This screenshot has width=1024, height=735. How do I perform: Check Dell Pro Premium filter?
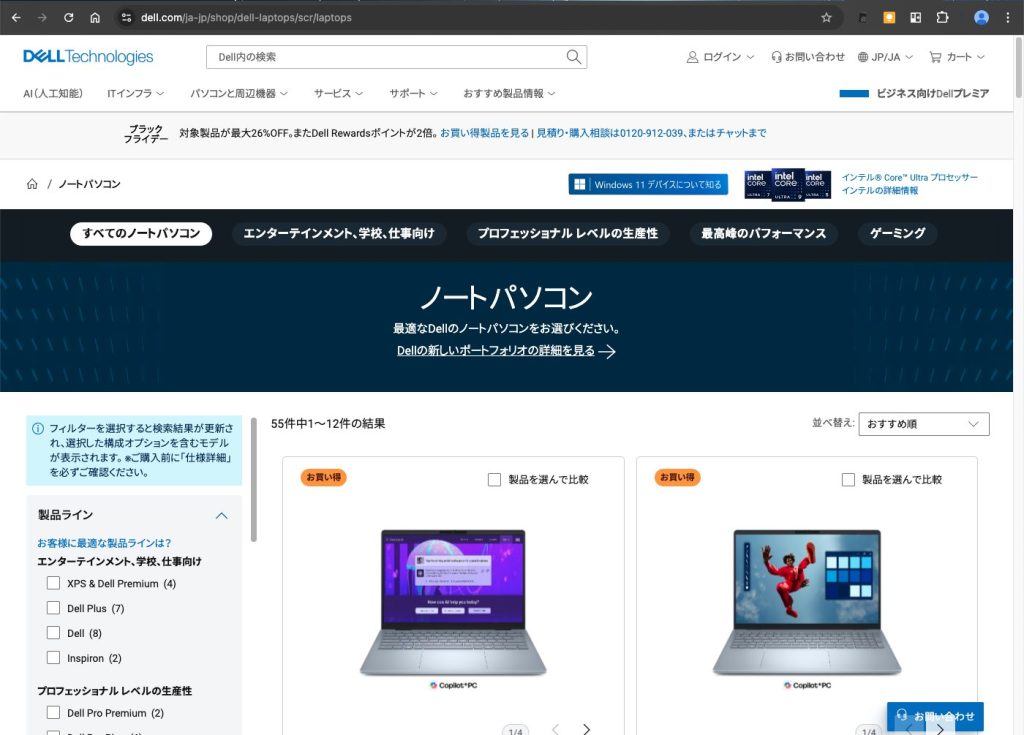click(x=54, y=712)
